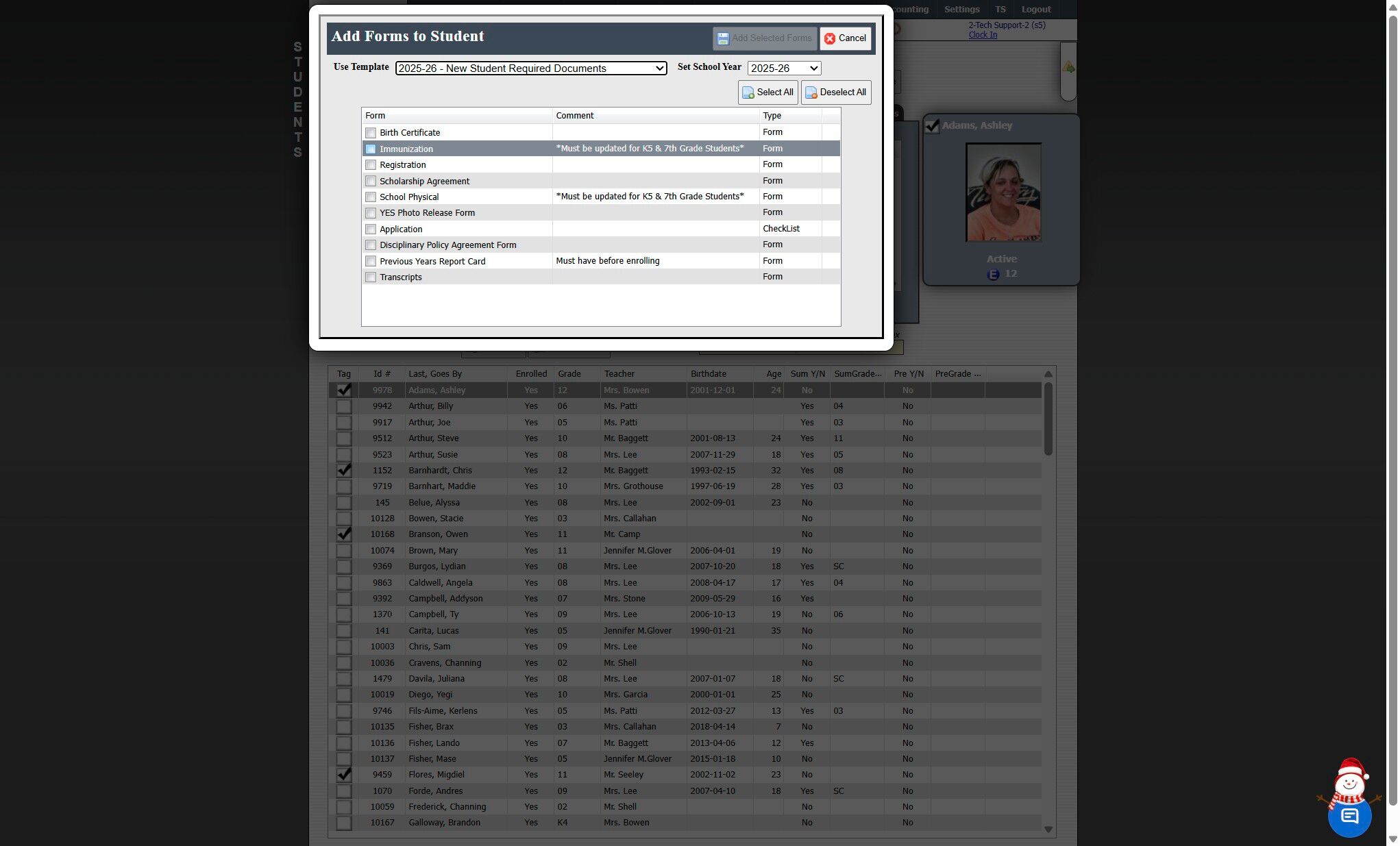The image size is (1400, 846).
Task: Click the Deselect All page icon
Action: click(x=811, y=92)
